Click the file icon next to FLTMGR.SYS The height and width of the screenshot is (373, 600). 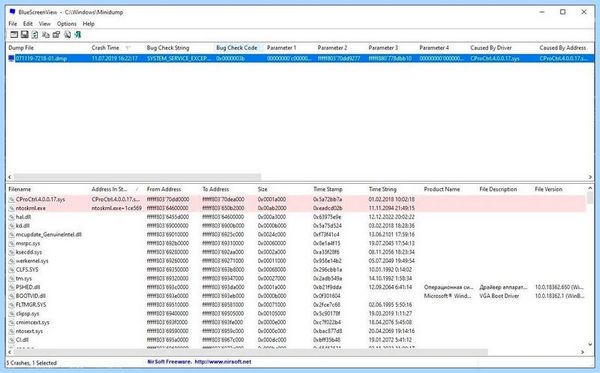(11, 305)
